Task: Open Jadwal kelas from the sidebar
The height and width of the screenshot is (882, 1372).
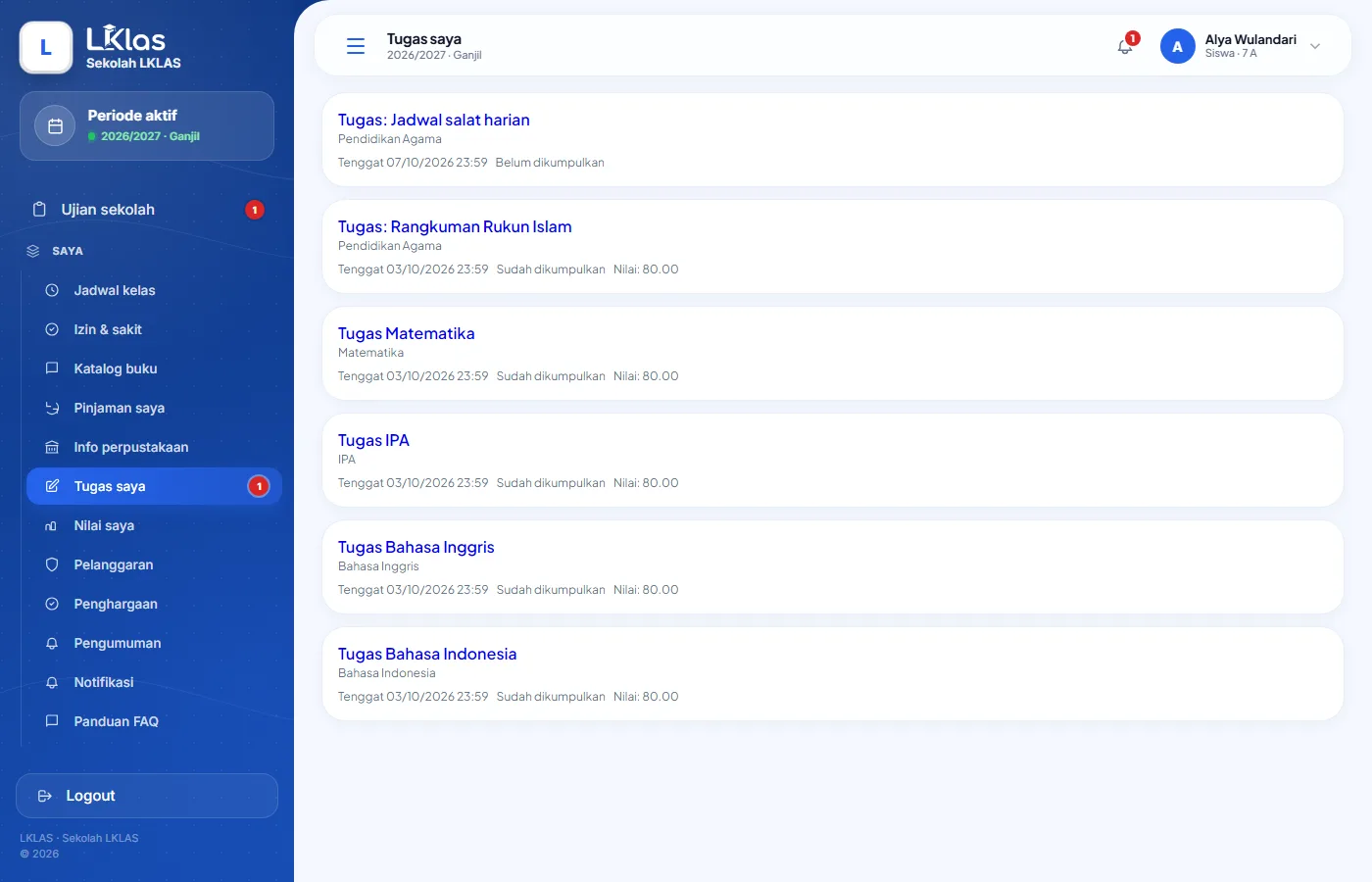Action: coord(154,290)
